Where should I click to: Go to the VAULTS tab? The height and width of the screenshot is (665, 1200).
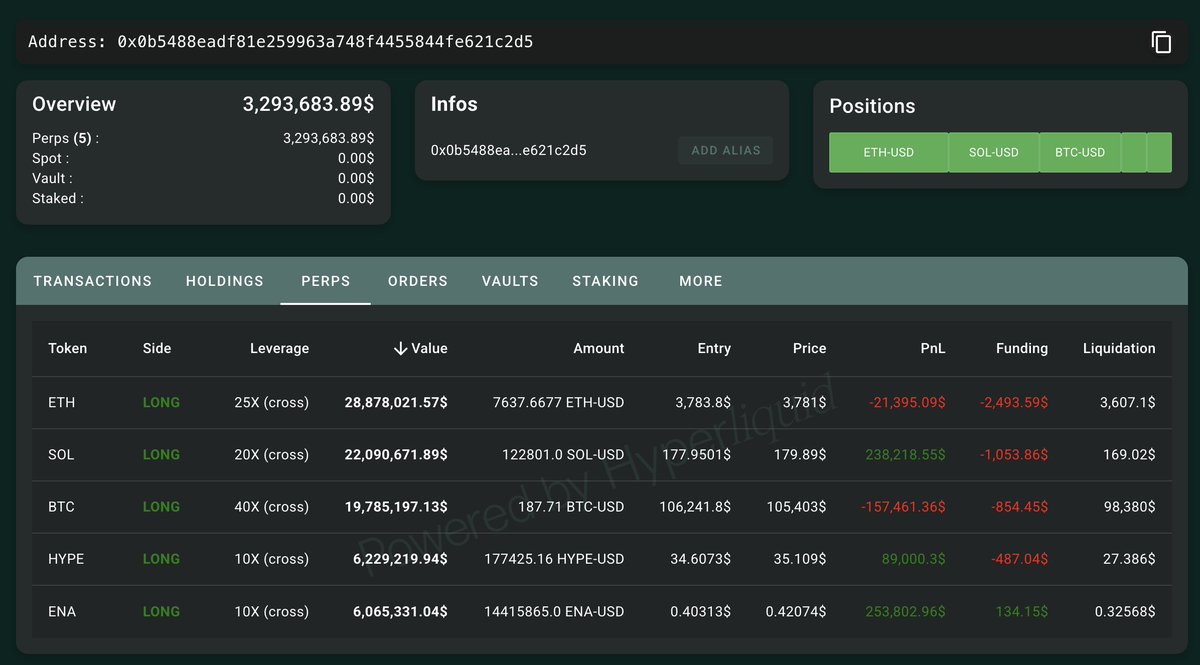pyautogui.click(x=510, y=281)
